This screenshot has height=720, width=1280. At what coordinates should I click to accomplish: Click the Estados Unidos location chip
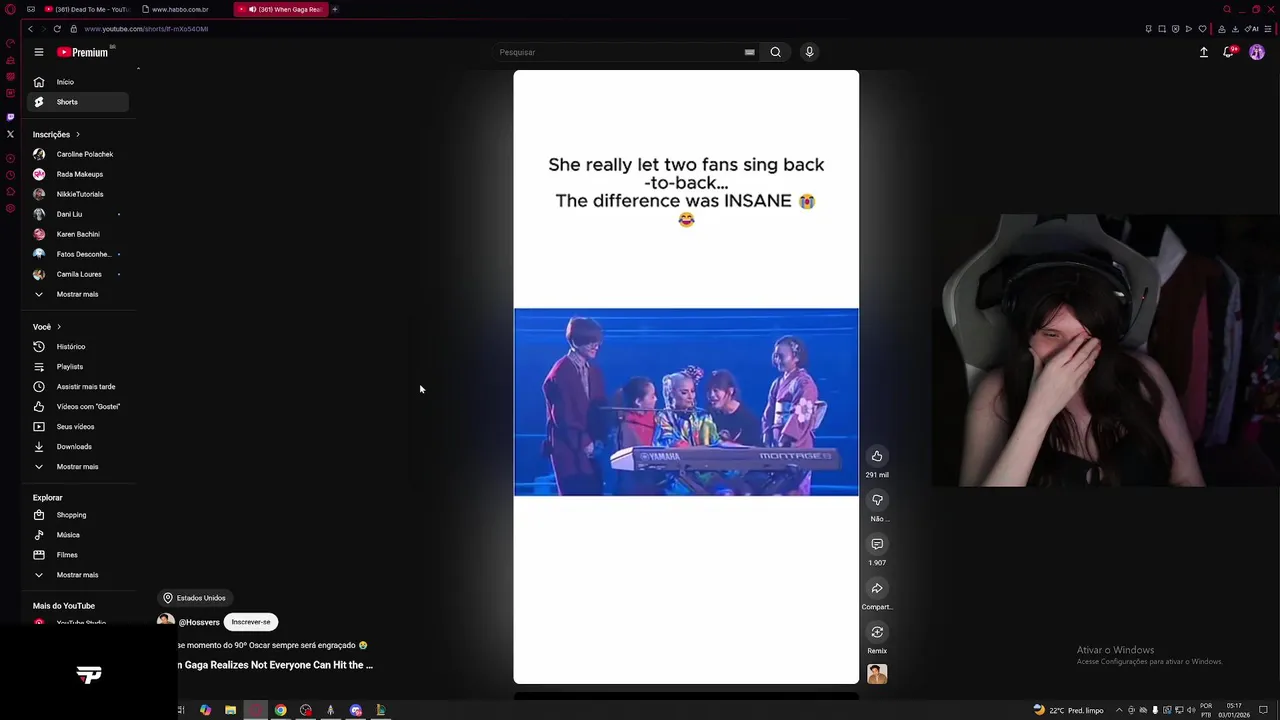[194, 598]
